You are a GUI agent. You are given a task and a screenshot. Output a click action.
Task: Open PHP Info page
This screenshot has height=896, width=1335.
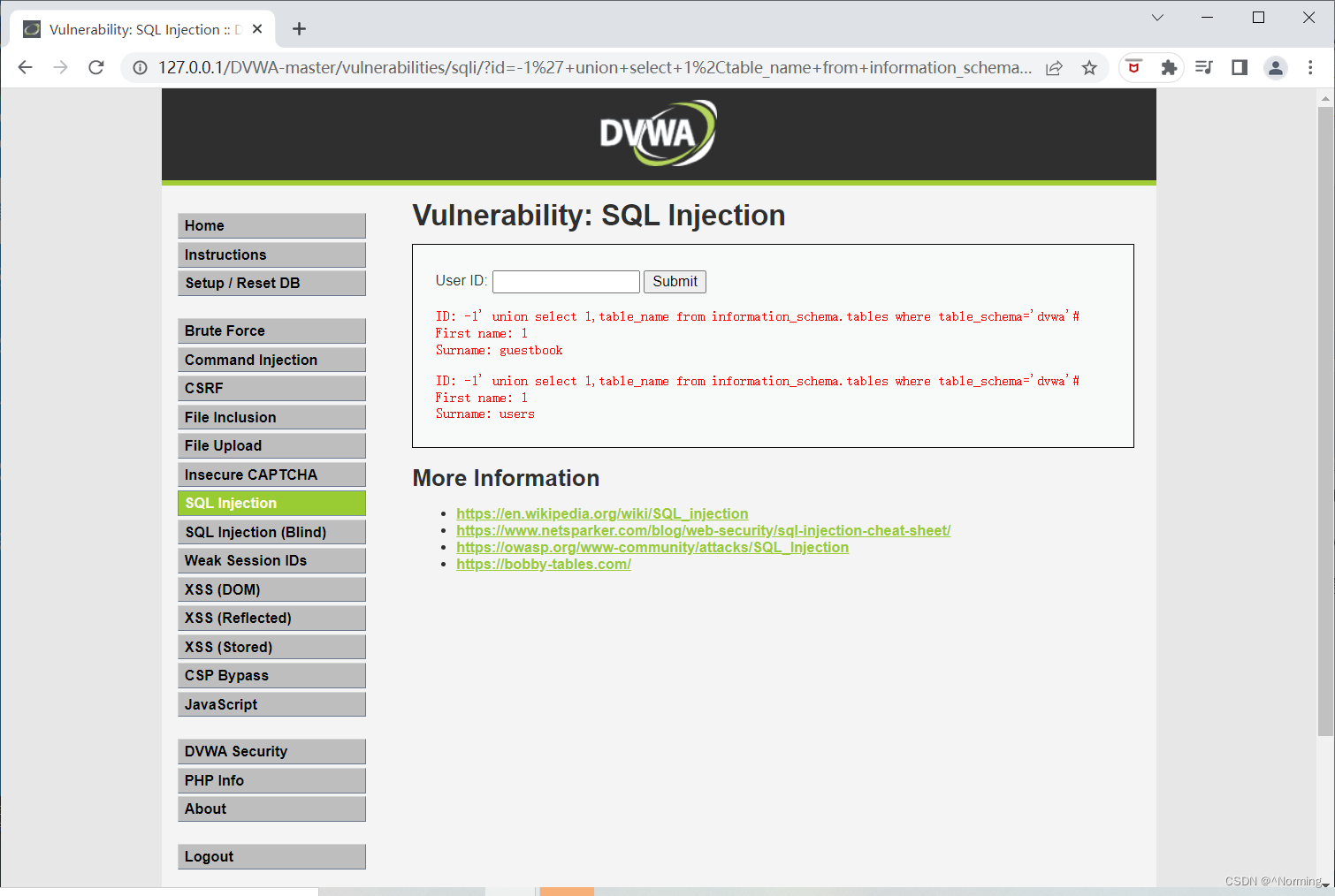click(x=271, y=780)
